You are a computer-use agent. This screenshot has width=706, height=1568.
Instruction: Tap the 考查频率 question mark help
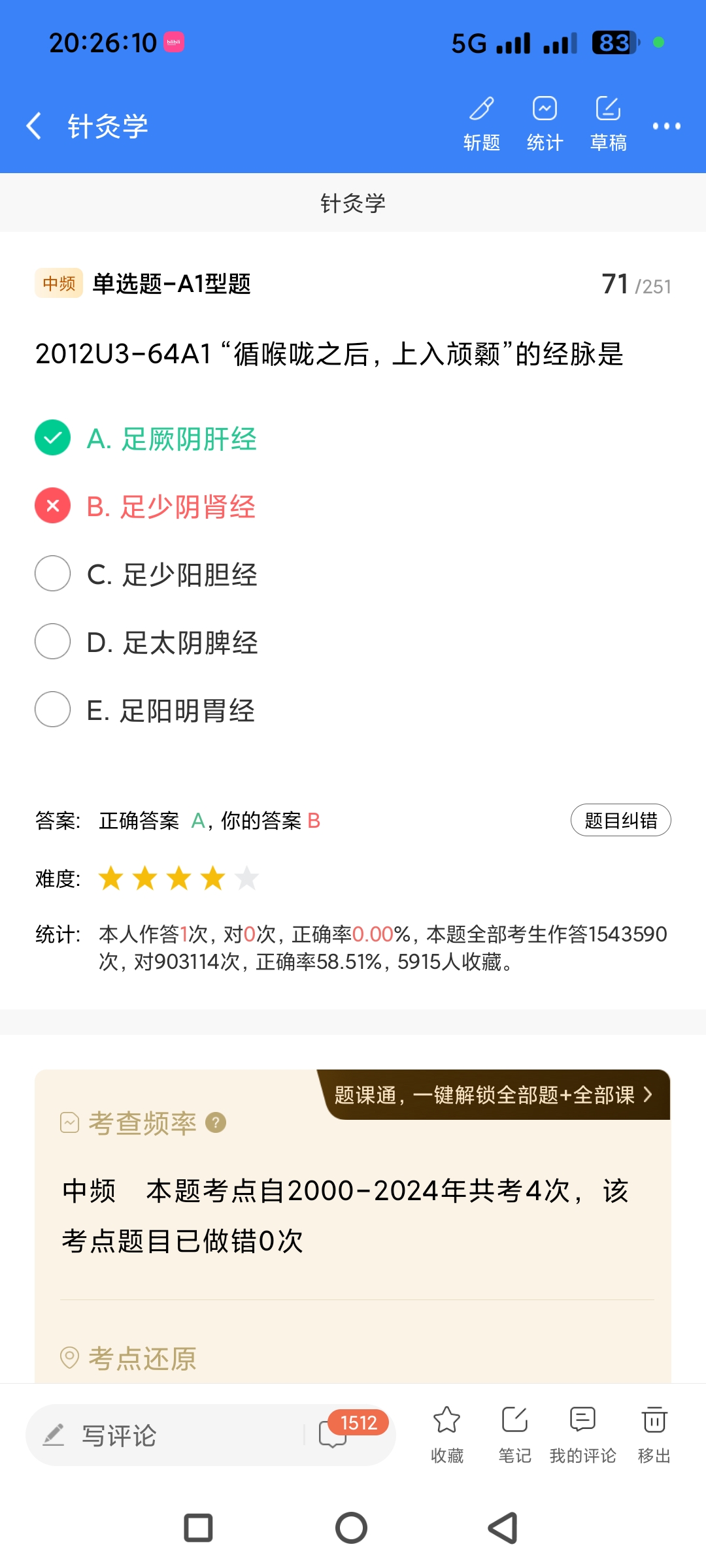point(216,1122)
